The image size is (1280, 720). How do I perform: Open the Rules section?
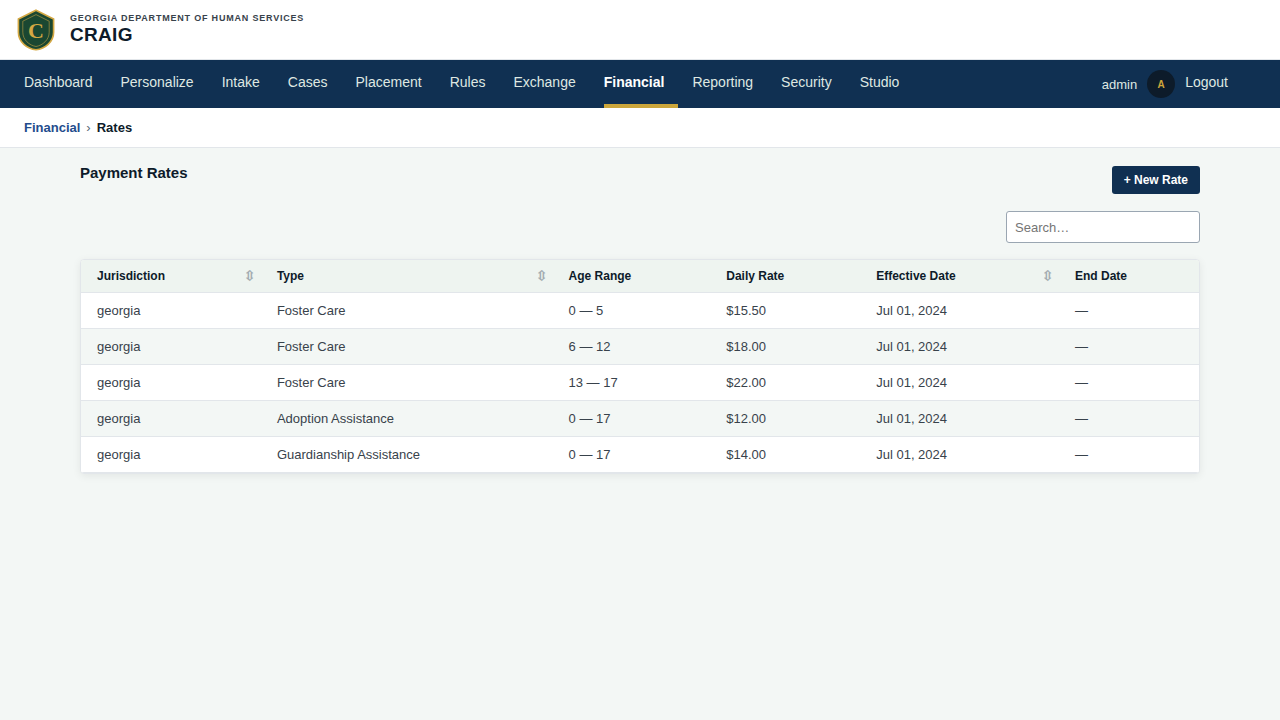tap(468, 82)
